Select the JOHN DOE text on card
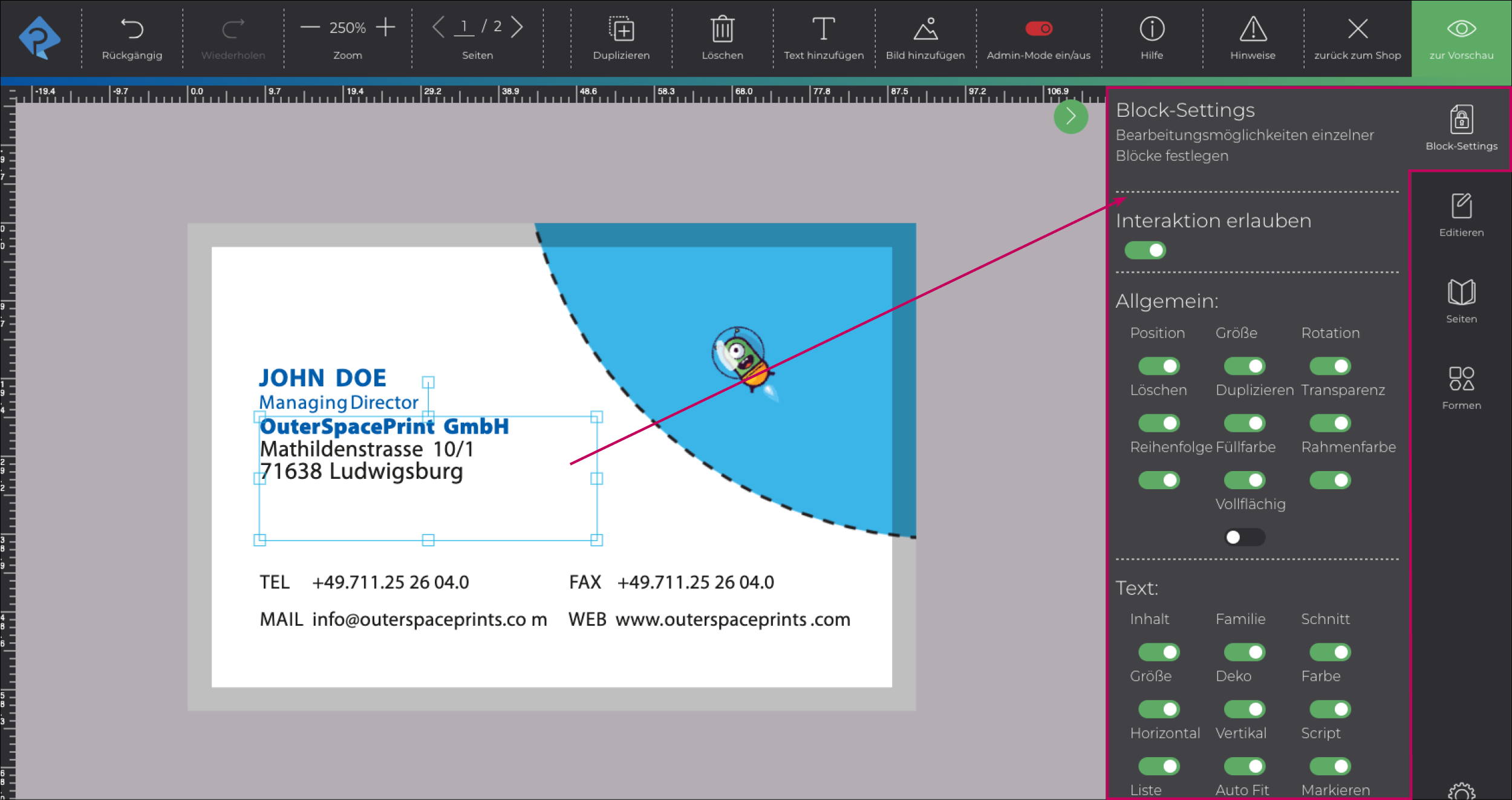The height and width of the screenshot is (800, 1512). pos(322,379)
